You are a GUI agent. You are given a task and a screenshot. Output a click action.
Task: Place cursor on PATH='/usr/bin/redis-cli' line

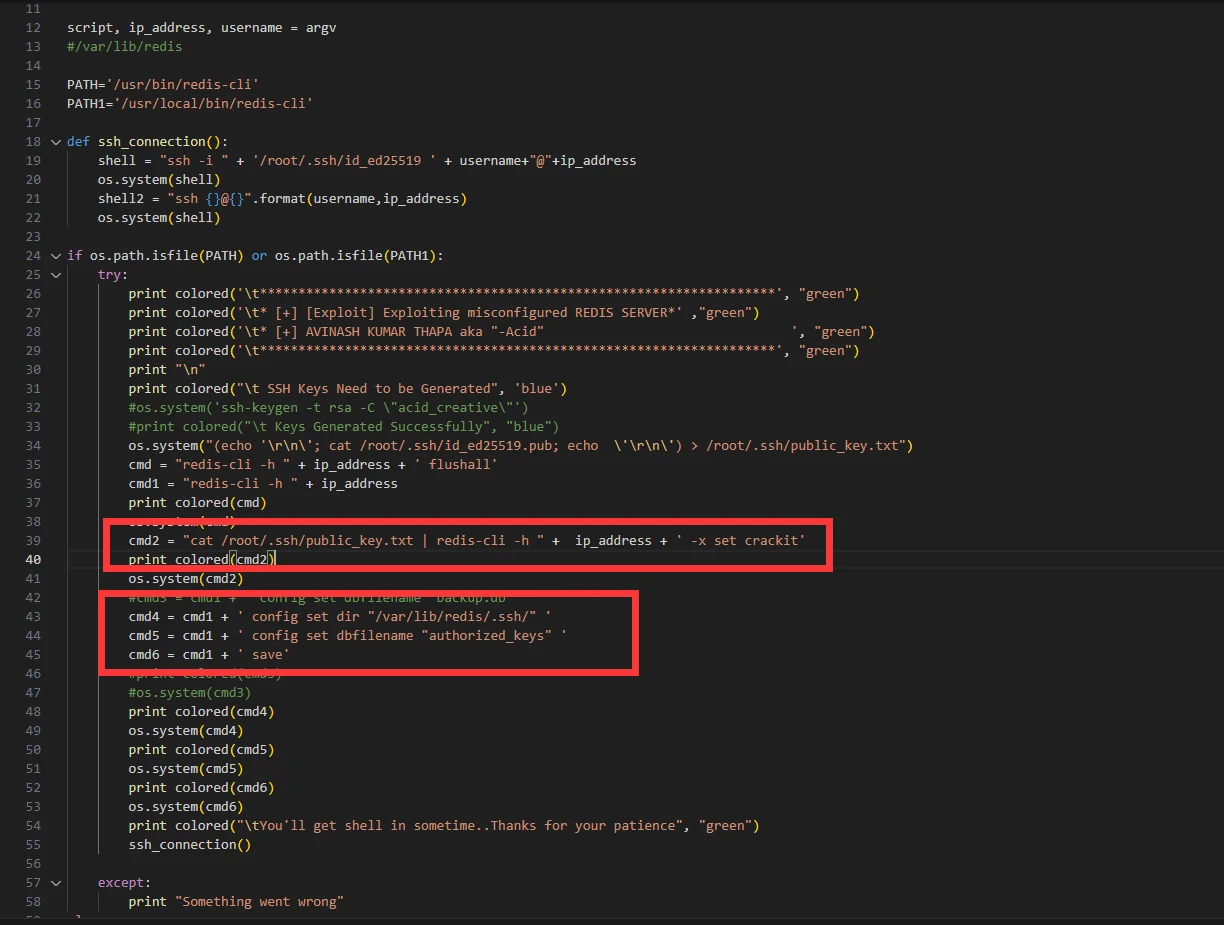click(163, 84)
